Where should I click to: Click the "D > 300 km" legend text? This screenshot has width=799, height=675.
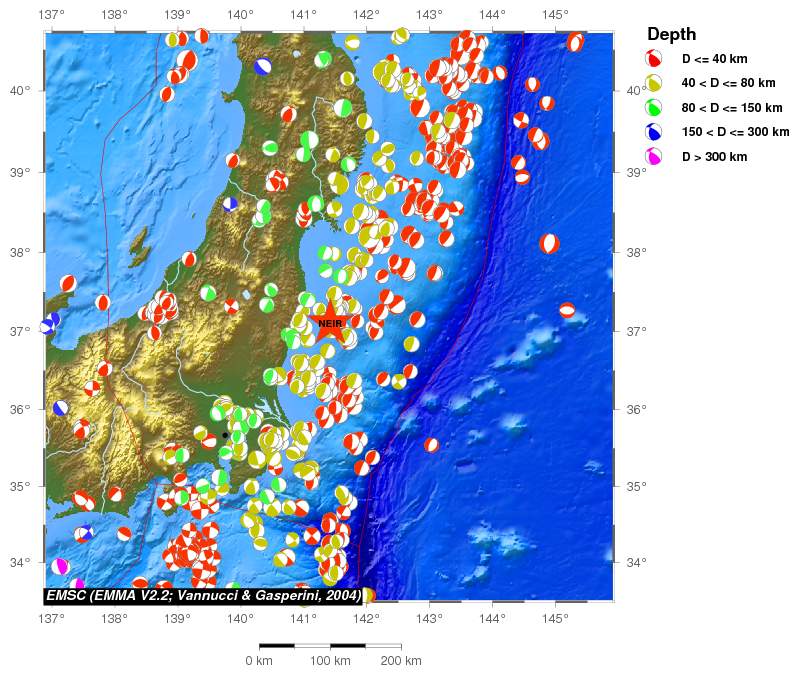click(714, 157)
